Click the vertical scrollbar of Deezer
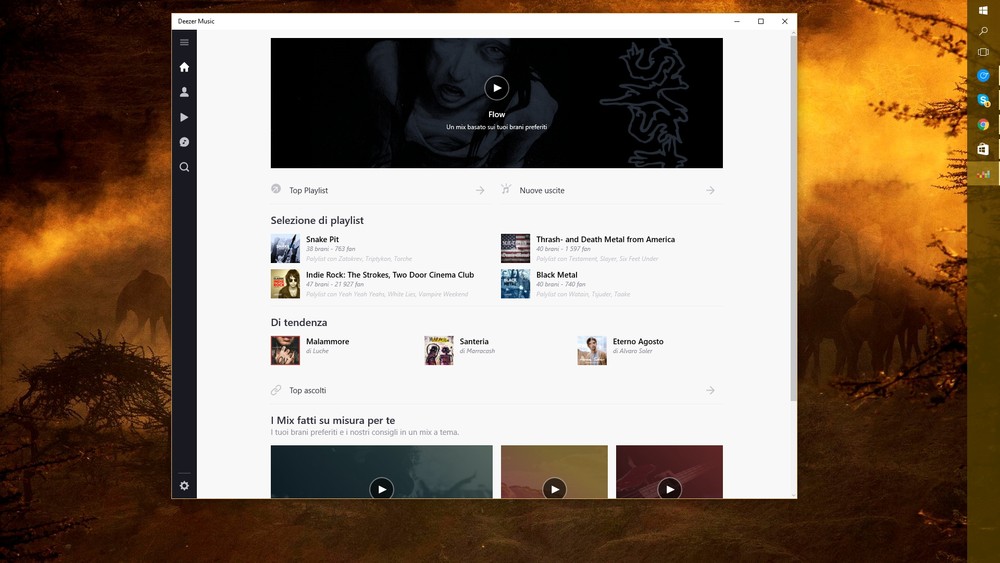Screen dimensions: 1000x563 [793, 219]
